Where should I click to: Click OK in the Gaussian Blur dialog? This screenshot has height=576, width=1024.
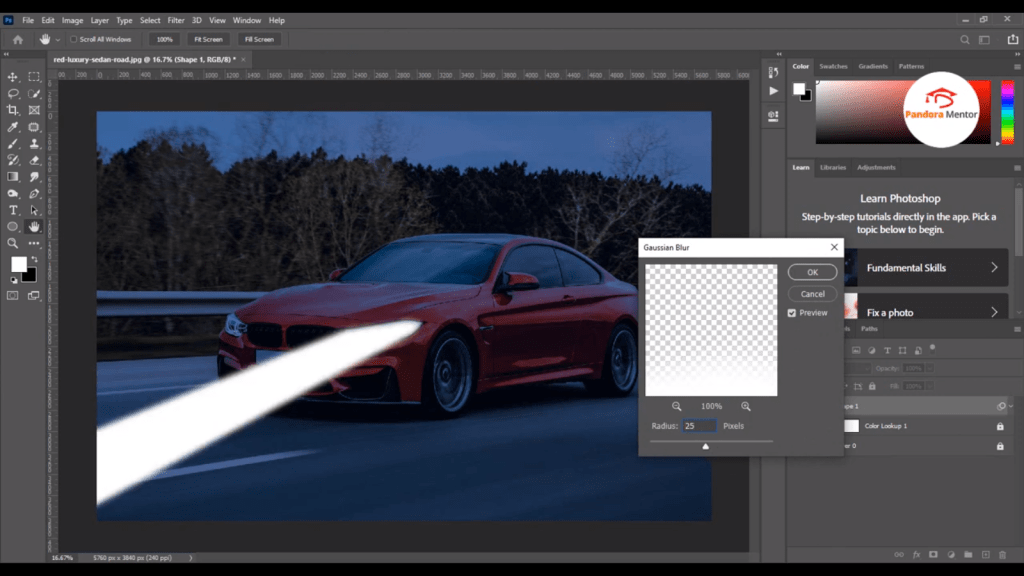[x=812, y=271]
